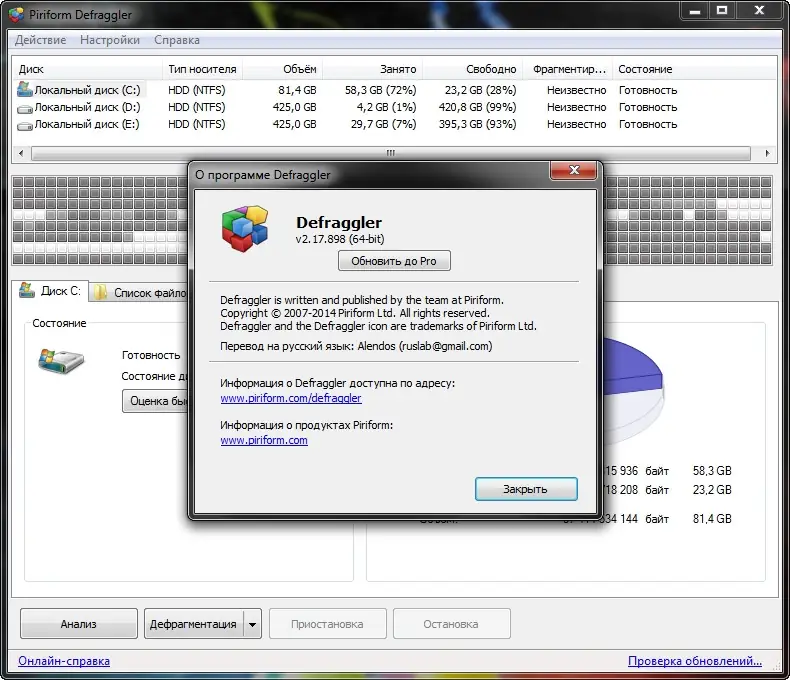Sort by the Диск column header
Viewport: 790px width, 680px height.
click(87, 69)
